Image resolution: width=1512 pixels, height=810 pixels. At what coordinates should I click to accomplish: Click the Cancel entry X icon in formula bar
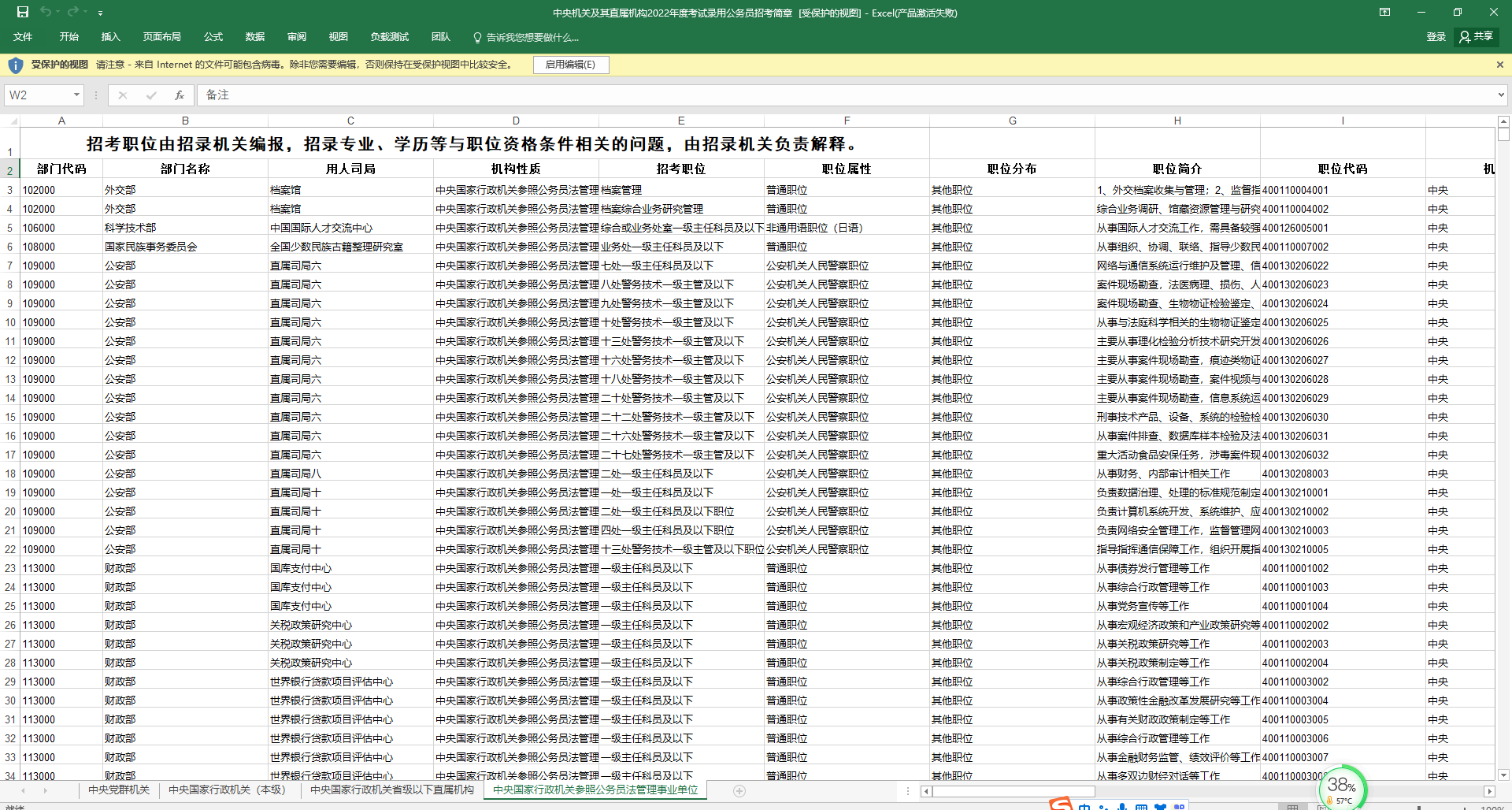point(123,95)
